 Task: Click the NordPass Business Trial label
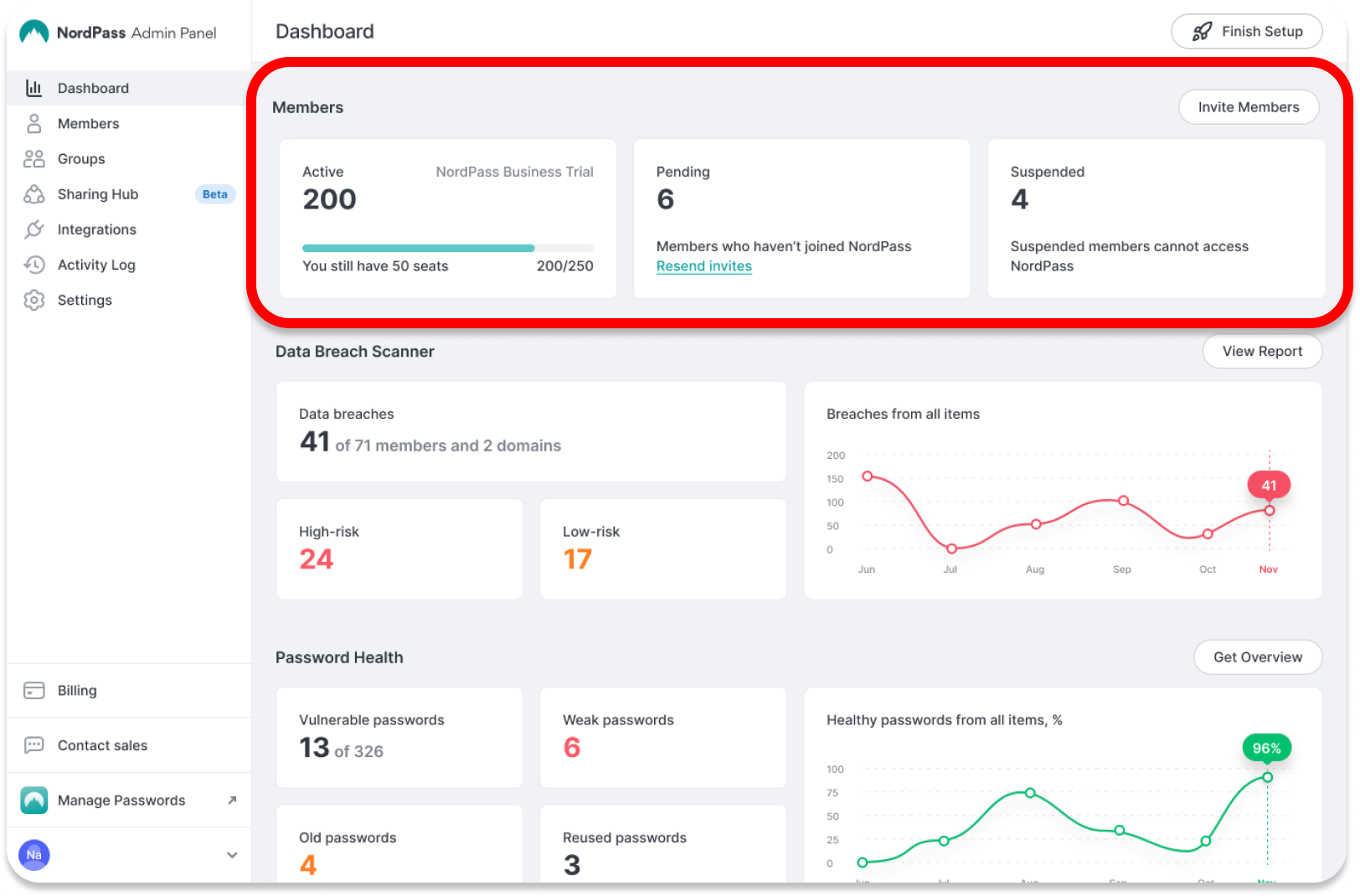pos(514,172)
